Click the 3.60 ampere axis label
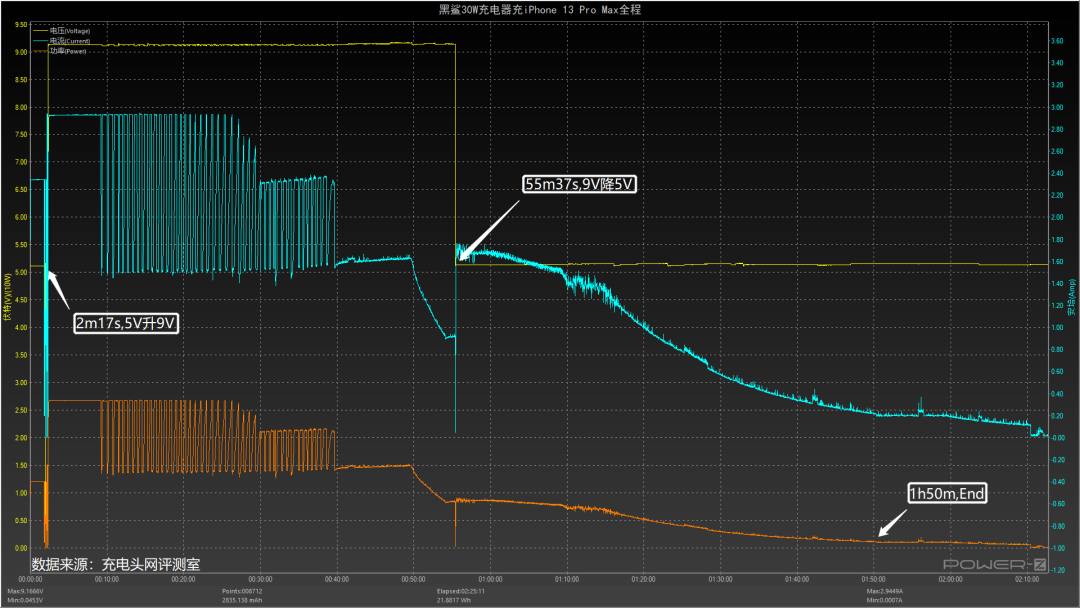Screen dimensions: 1080x608 (1057, 41)
